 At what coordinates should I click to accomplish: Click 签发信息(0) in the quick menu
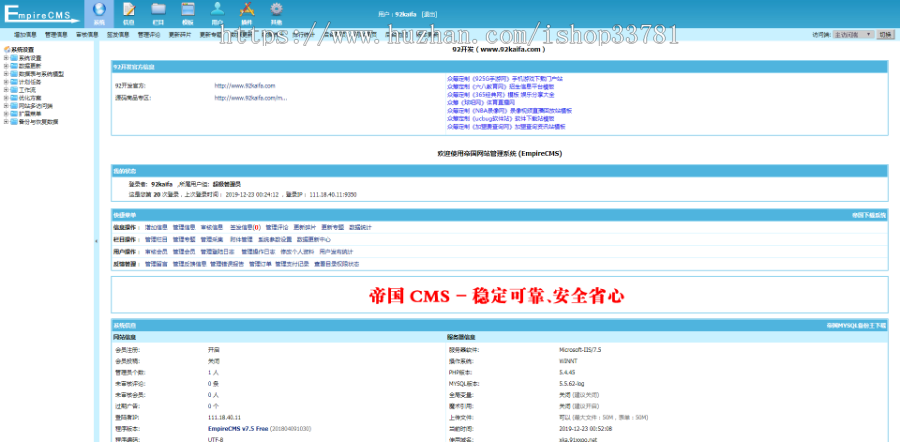(x=245, y=227)
